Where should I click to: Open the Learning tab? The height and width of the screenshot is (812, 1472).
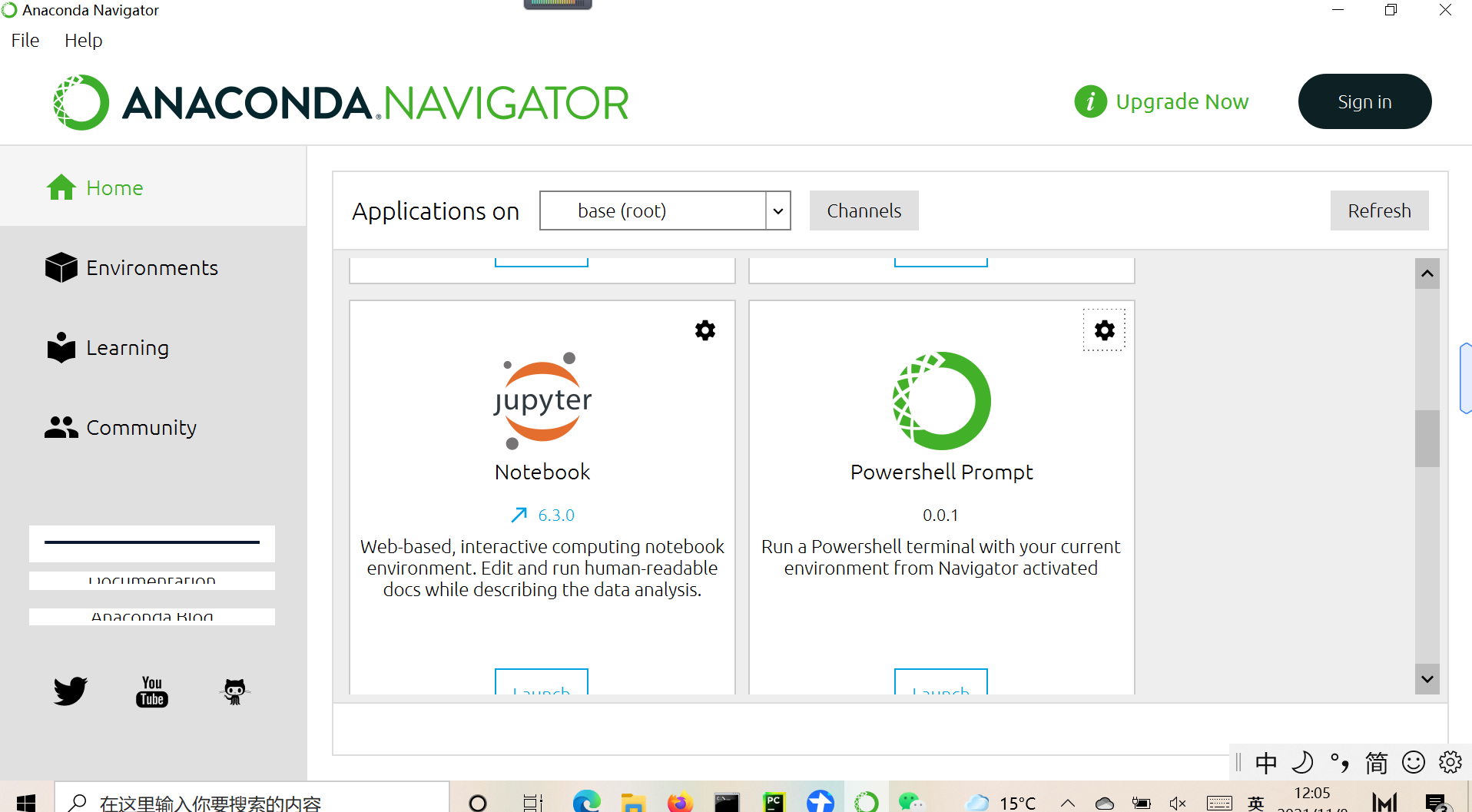click(153, 347)
